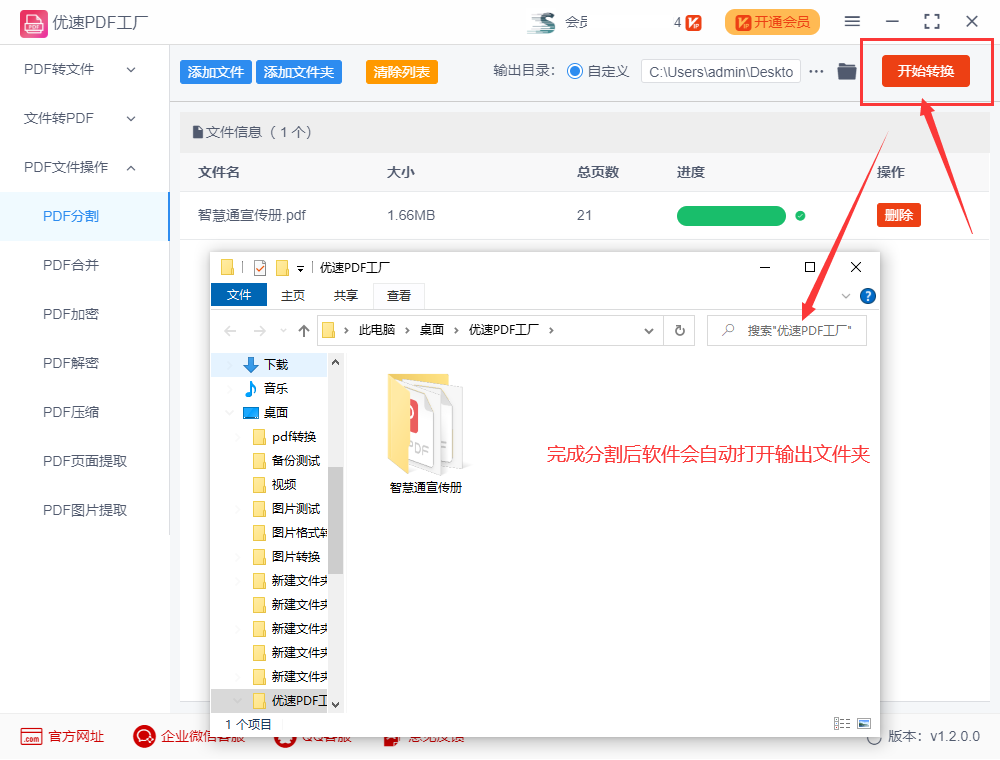This screenshot has width=1000, height=760.
Task: Click the Explorer back arrow
Action: tap(230, 330)
